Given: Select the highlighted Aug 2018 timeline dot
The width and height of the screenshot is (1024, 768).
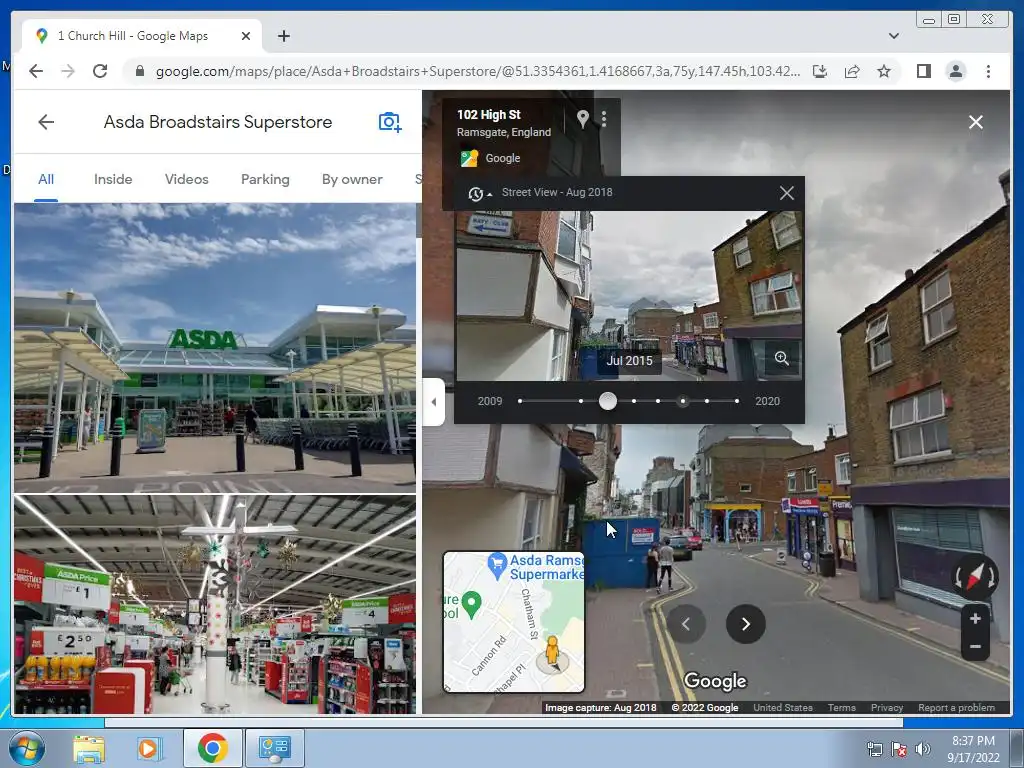Looking at the screenshot, I should point(682,401).
